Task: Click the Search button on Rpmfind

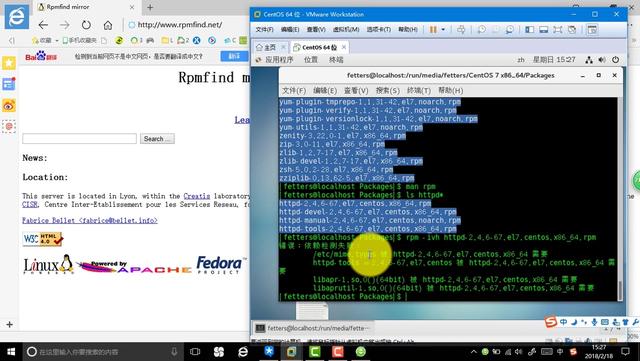Action: point(157,138)
